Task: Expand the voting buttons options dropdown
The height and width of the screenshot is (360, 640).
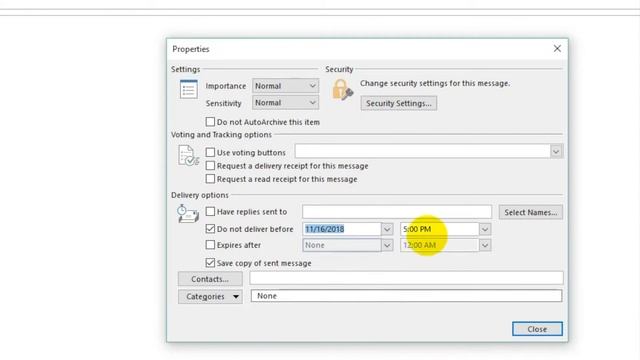Action: click(x=556, y=152)
